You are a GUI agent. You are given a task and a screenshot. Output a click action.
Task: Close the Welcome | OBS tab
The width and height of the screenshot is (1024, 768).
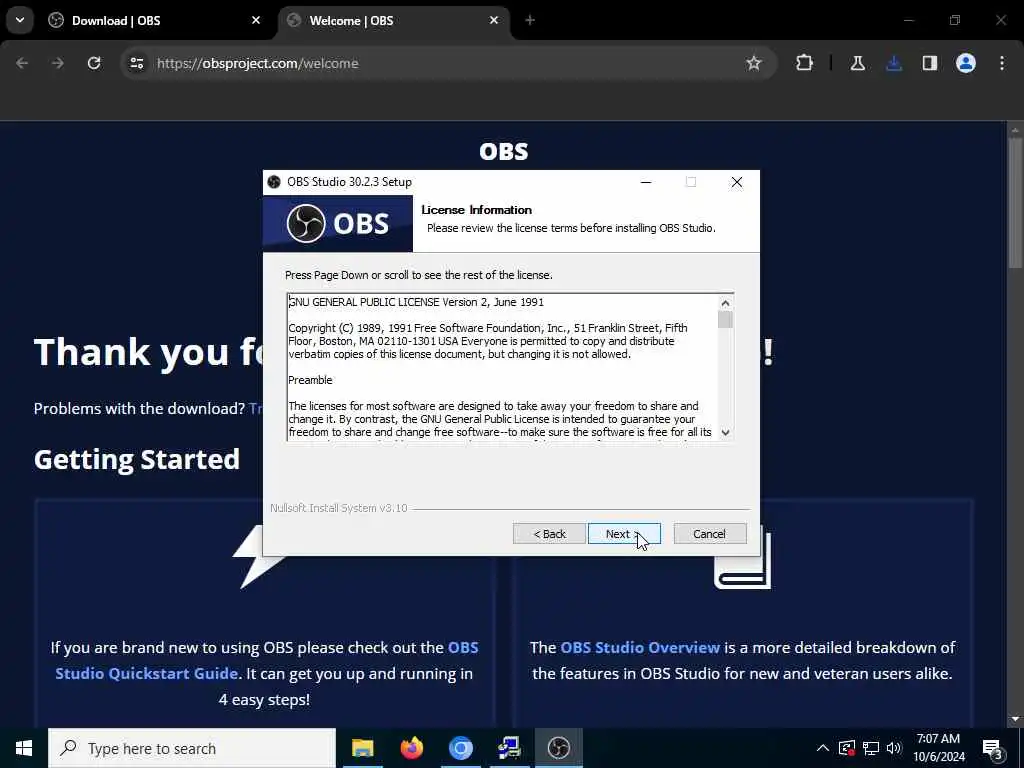[494, 20]
